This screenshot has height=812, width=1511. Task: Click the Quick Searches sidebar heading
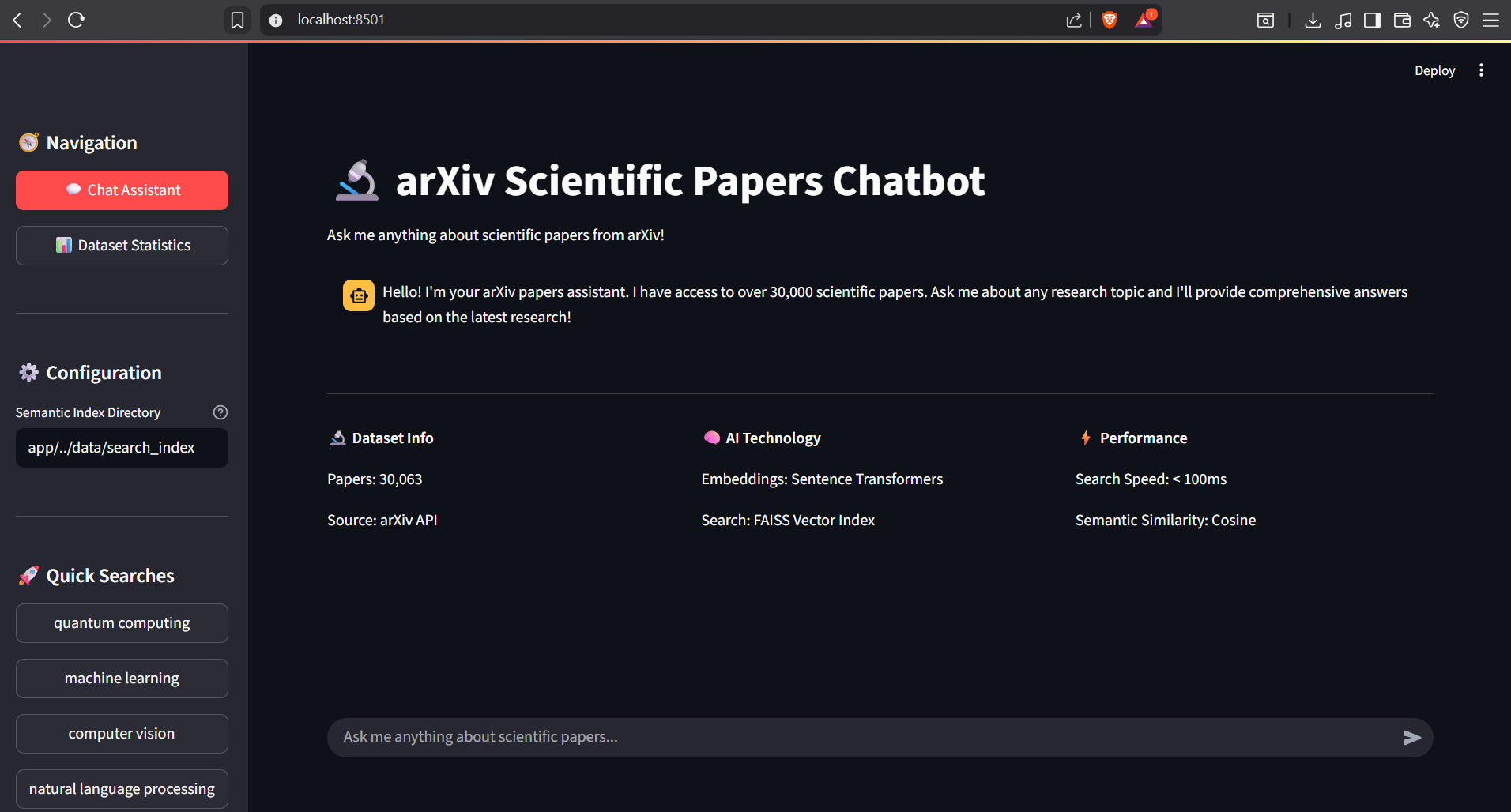pyautogui.click(x=110, y=576)
